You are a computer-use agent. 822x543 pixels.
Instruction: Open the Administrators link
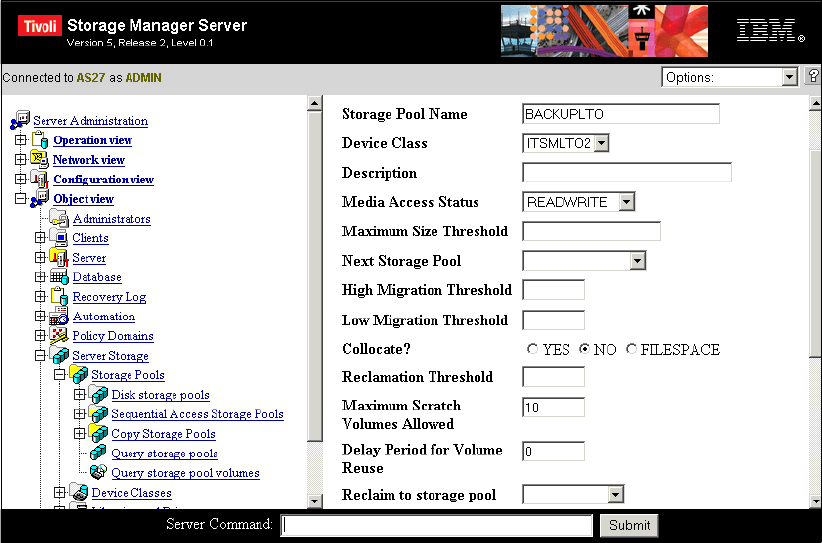(112, 219)
